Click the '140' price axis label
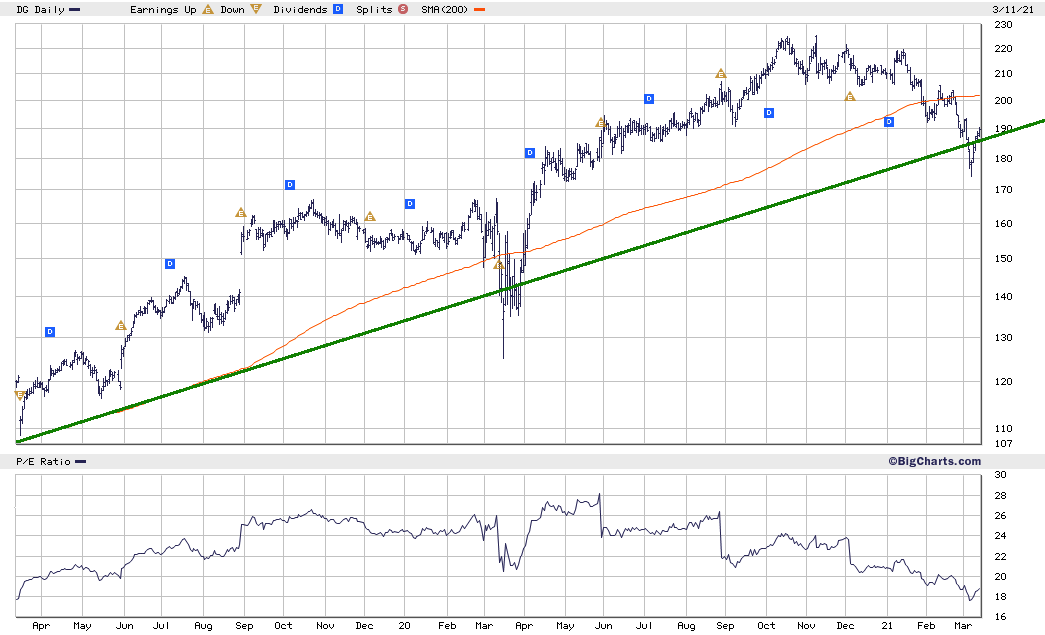The width and height of the screenshot is (1045, 635). point(1003,297)
